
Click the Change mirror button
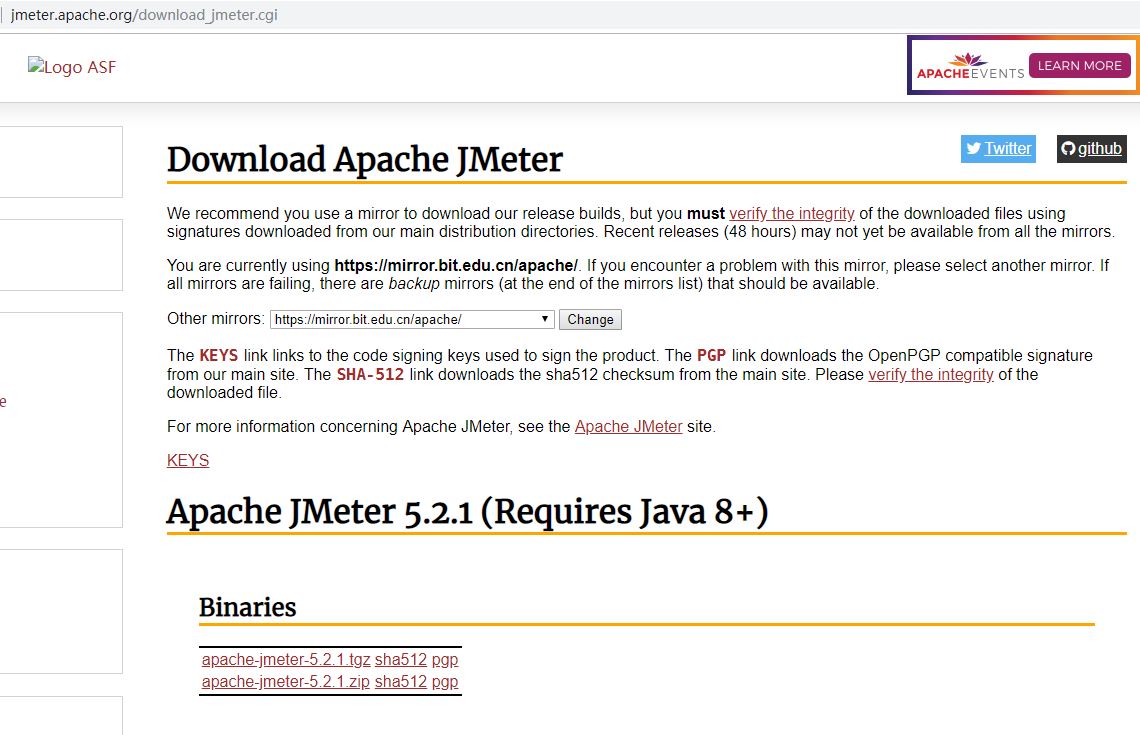(590, 319)
